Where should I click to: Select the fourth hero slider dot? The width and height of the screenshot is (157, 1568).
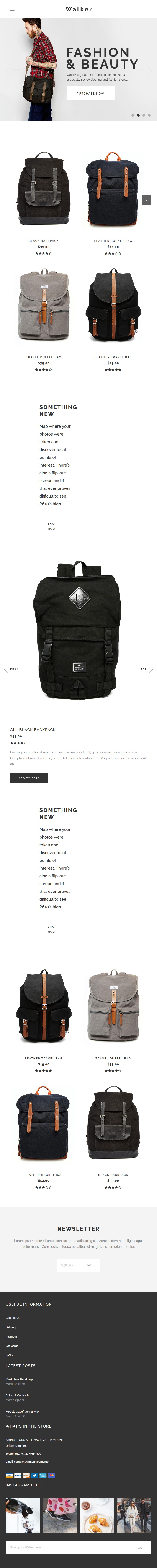click(x=149, y=115)
